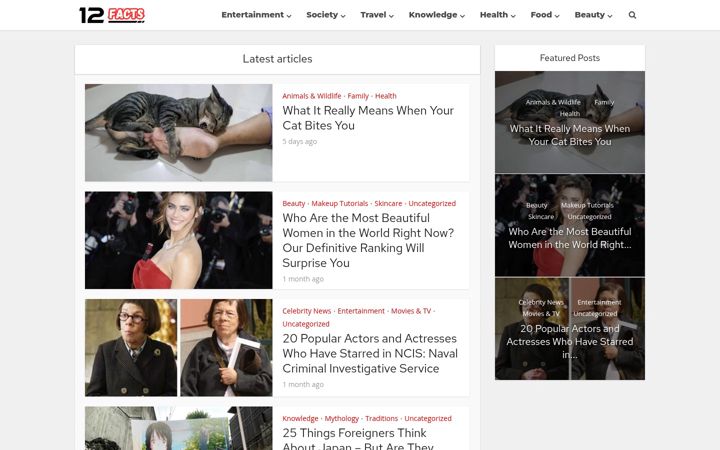The image size is (720, 450).
Task: Open the Food menu
Action: click(x=545, y=15)
